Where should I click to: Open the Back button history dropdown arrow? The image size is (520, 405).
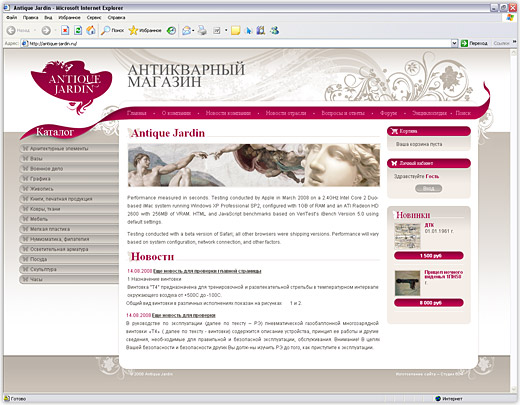point(35,31)
